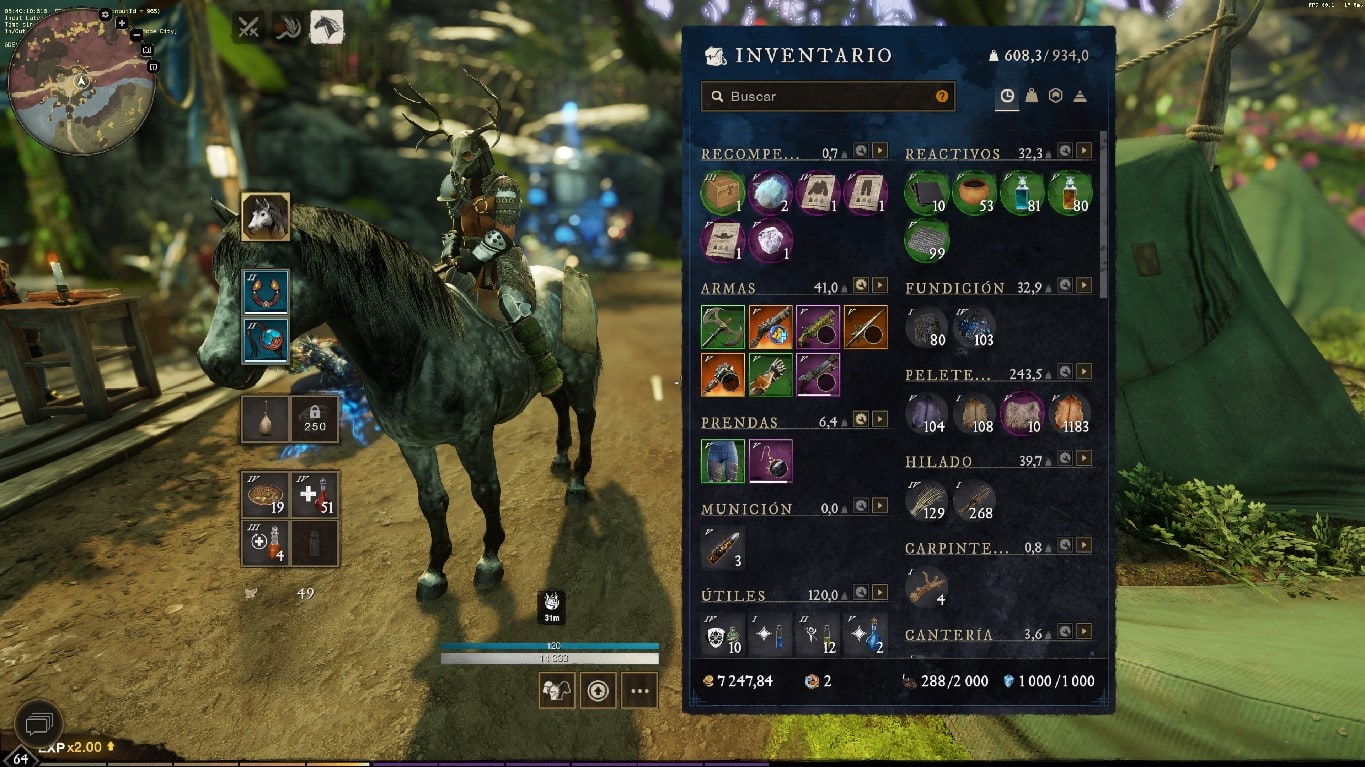Collapse the PELETE... category arrow

tap(1084, 373)
